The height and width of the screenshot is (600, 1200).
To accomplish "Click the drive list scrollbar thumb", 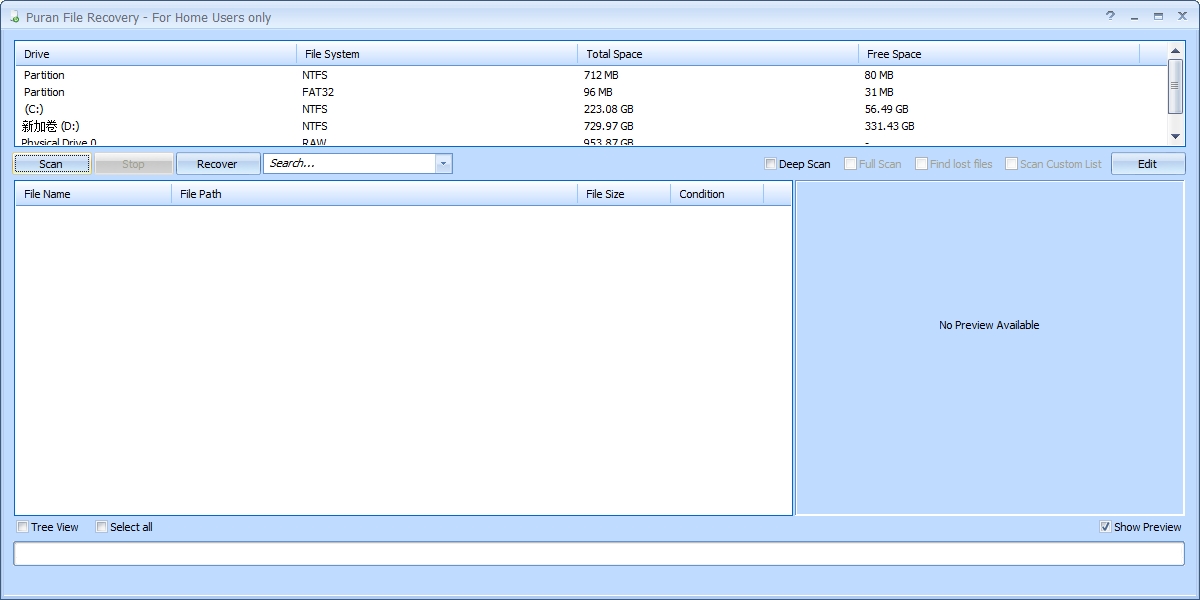I will [x=1176, y=86].
